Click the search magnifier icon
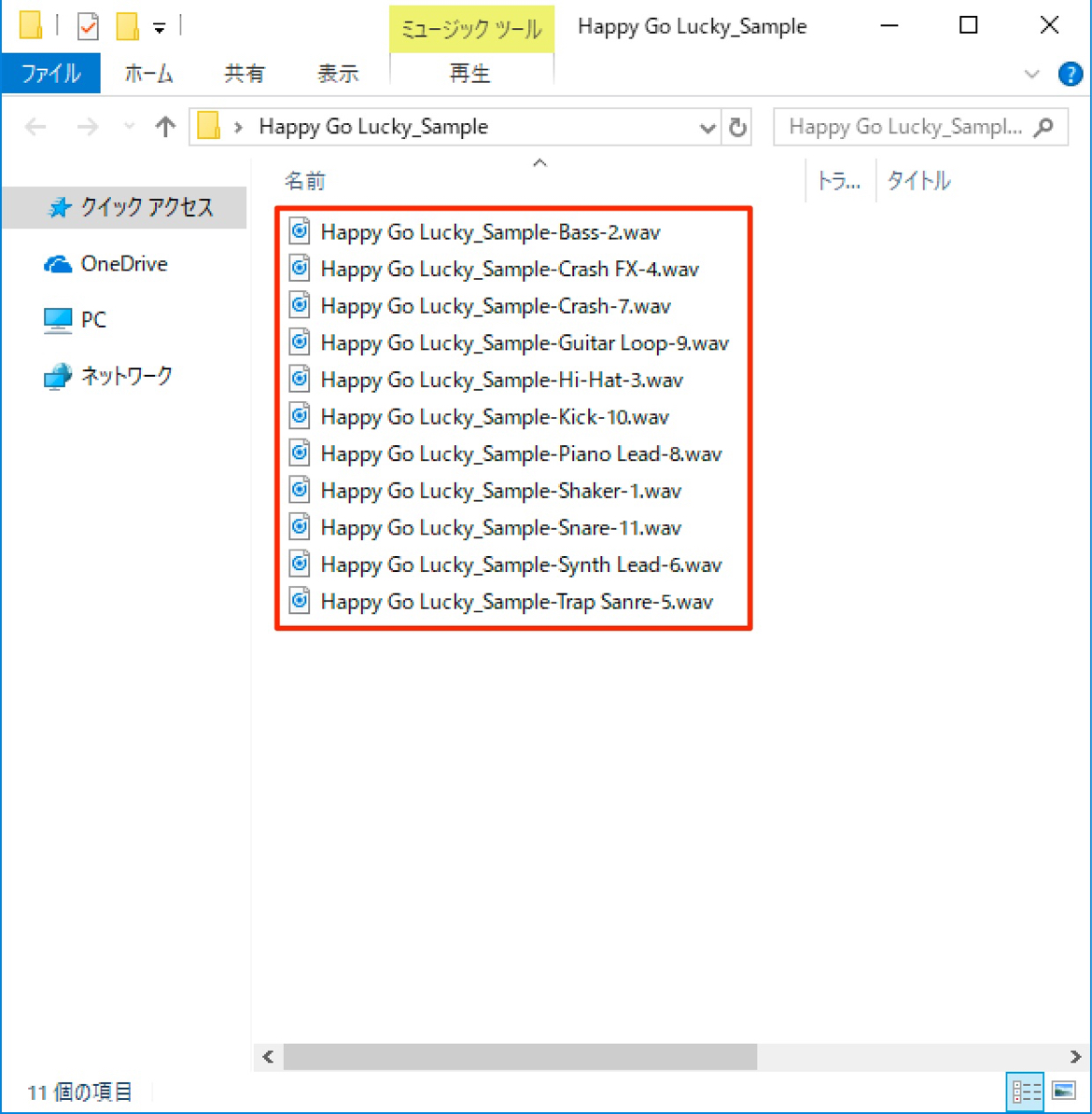 pyautogui.click(x=1043, y=127)
